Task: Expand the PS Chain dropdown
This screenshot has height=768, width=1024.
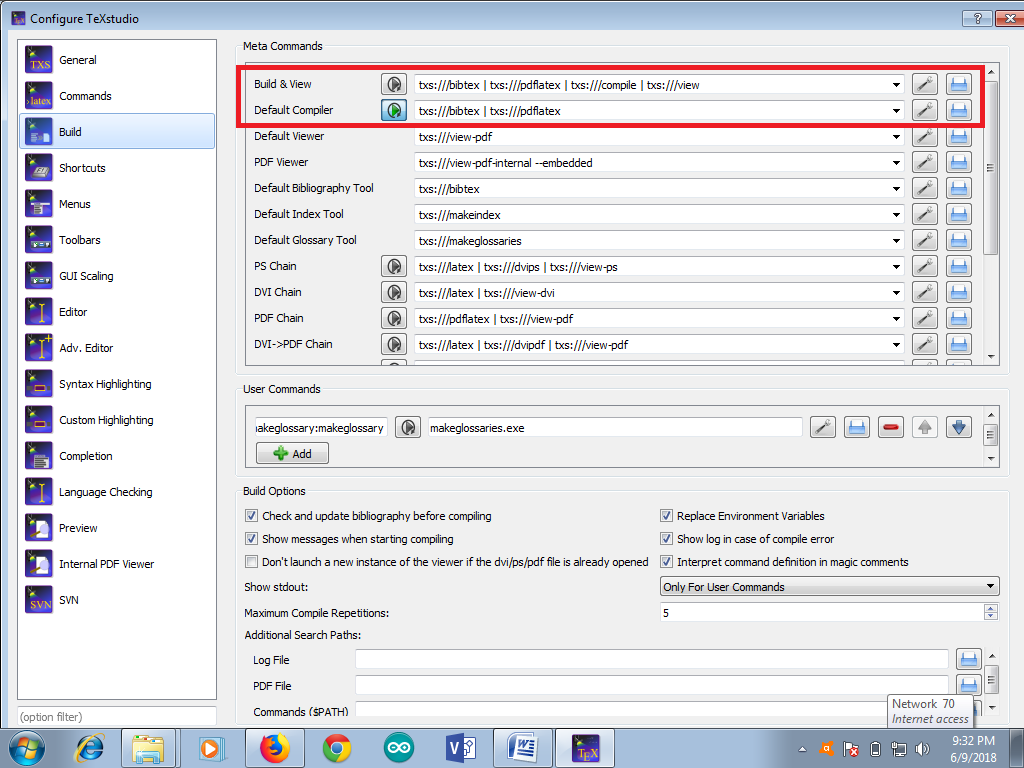Action: (896, 267)
